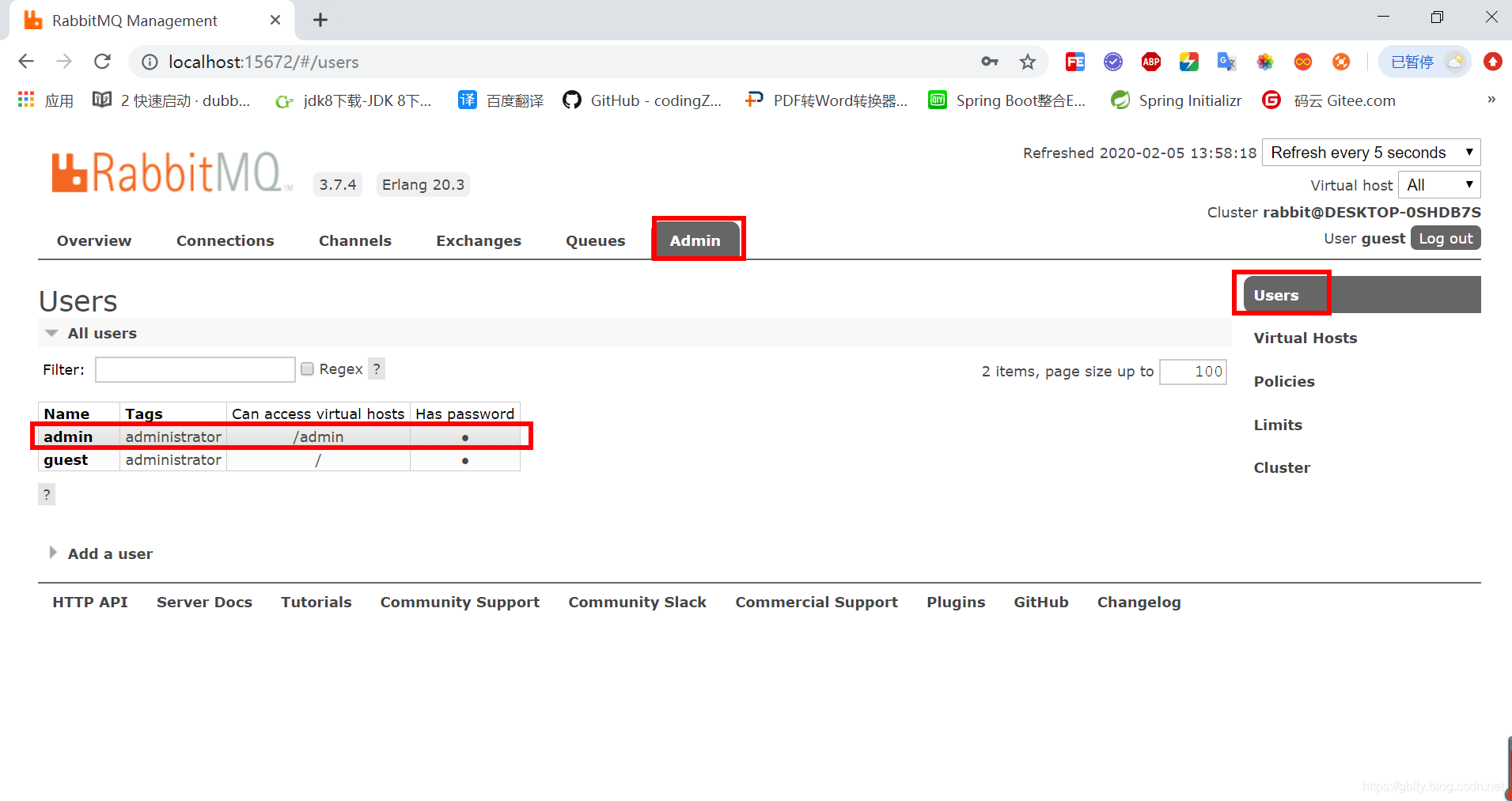Go back to previous page
This screenshot has height=801, width=1512.
point(26,62)
